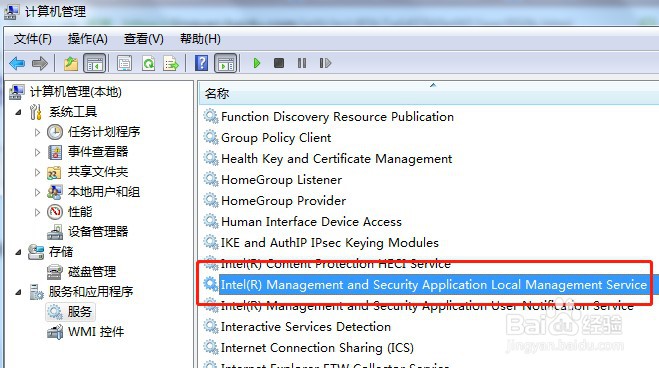Click the Refresh toolbar icon
Screen dimensions: 659x368
148,63
